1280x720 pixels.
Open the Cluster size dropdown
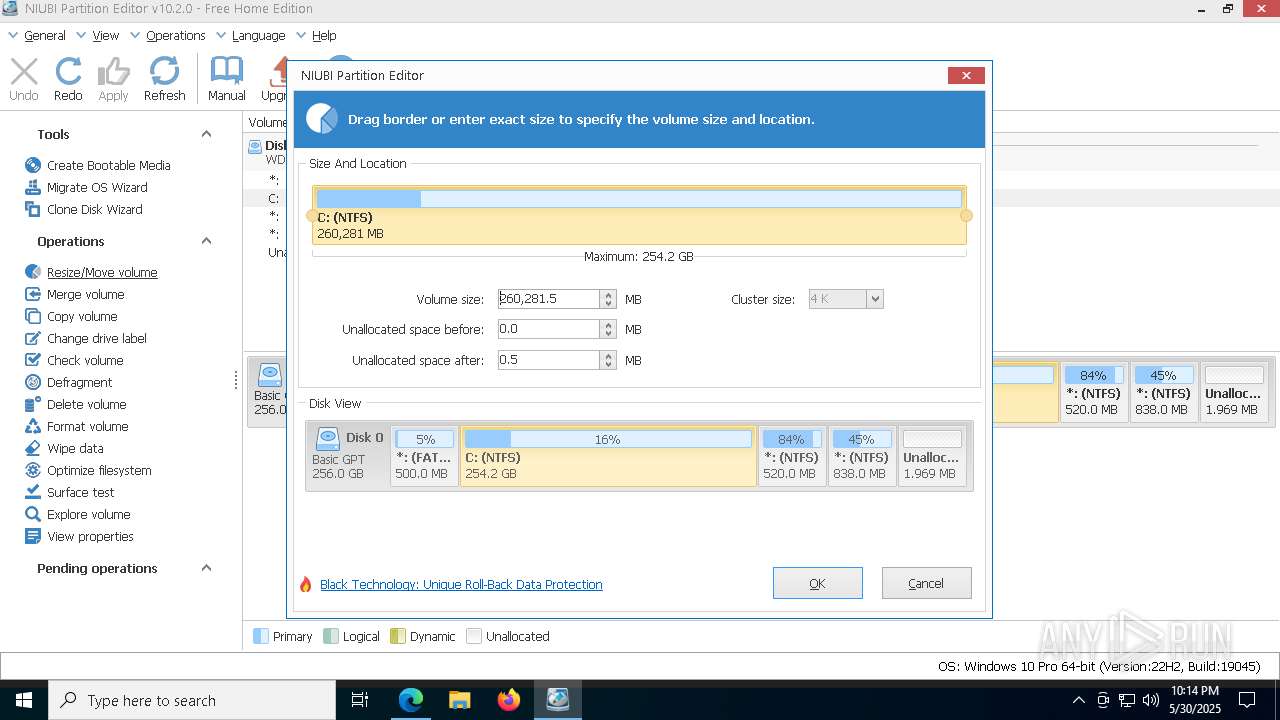[875, 299]
